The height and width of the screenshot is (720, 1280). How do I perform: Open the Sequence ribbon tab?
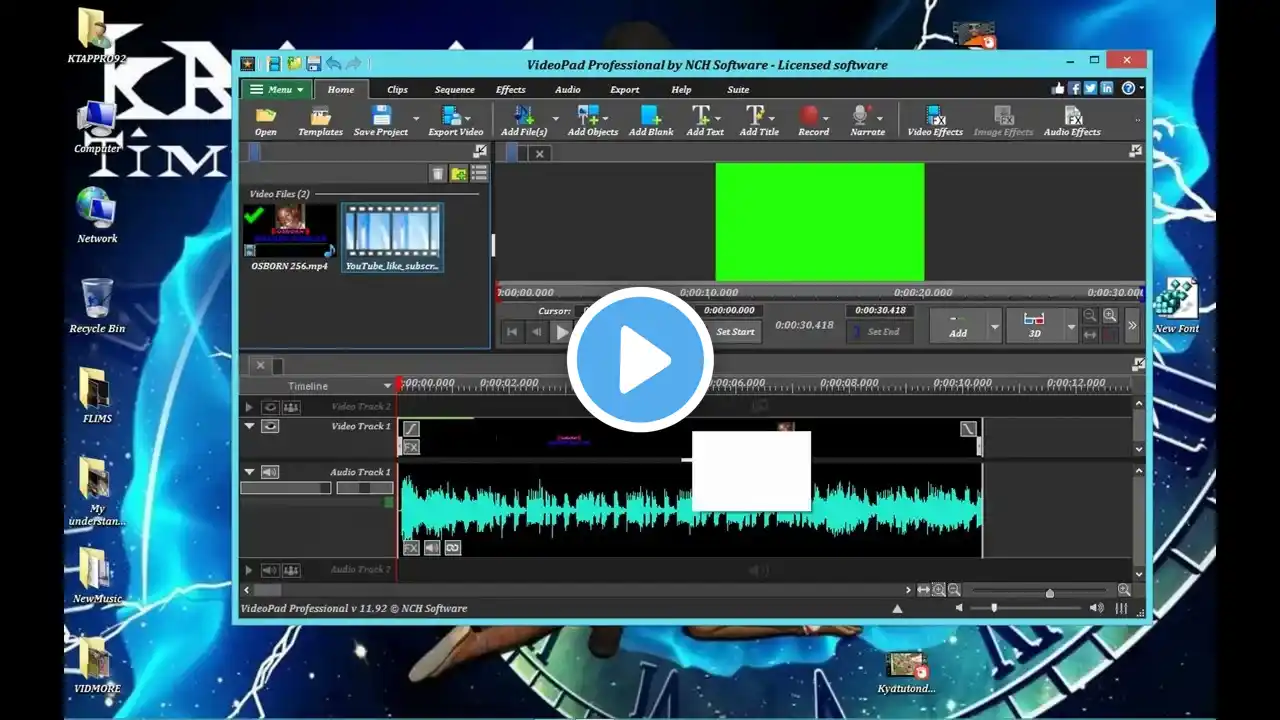(454, 90)
